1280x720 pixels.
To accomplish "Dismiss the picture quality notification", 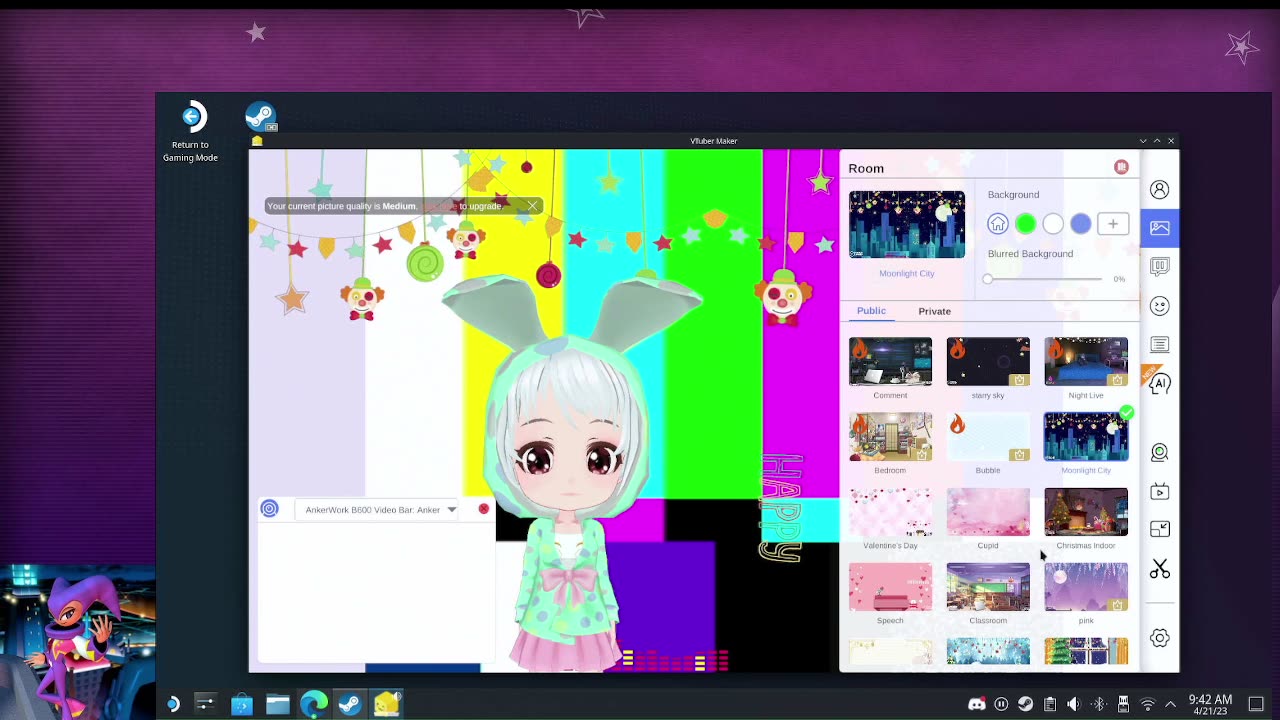I will [532, 206].
